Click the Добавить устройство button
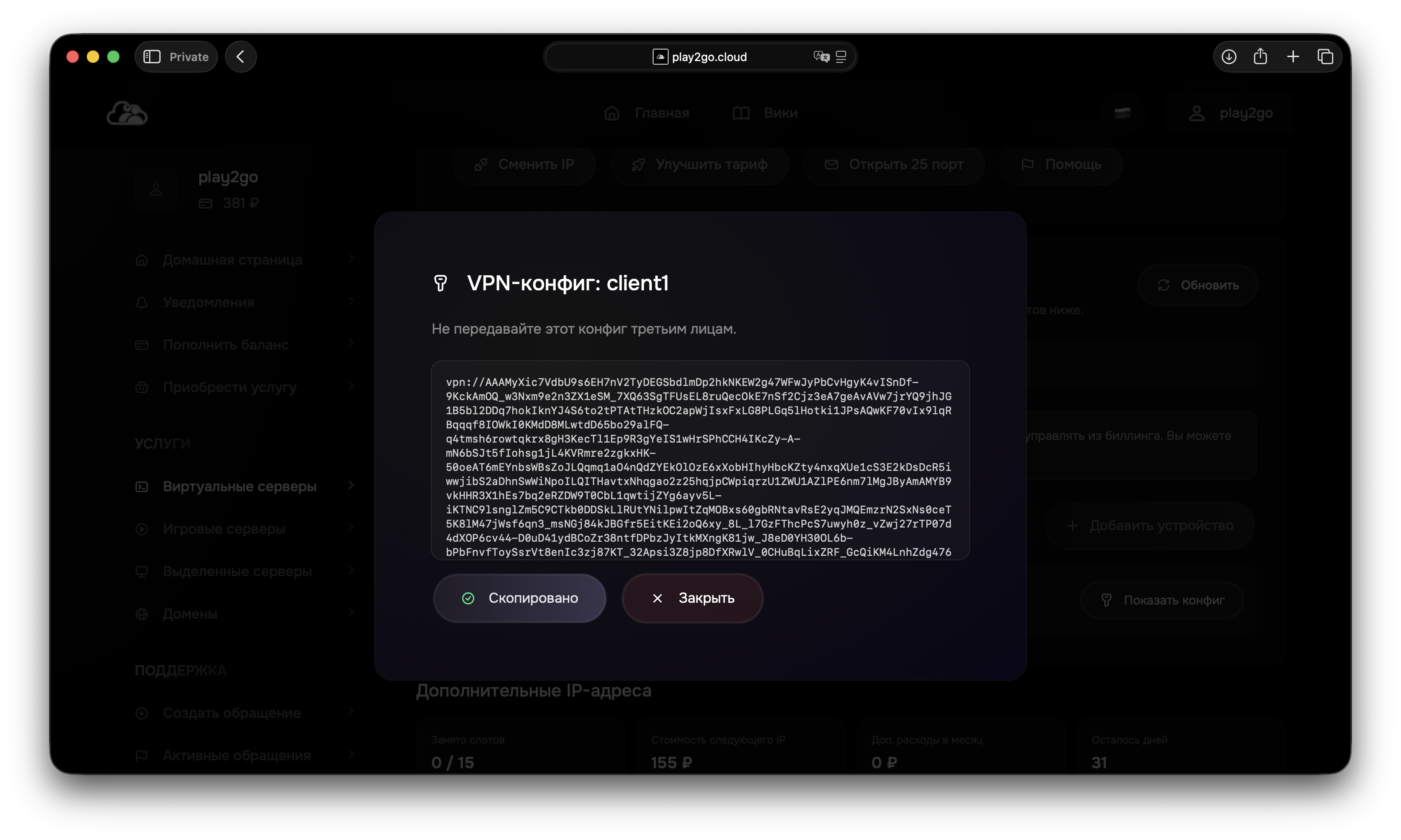 (1150, 526)
